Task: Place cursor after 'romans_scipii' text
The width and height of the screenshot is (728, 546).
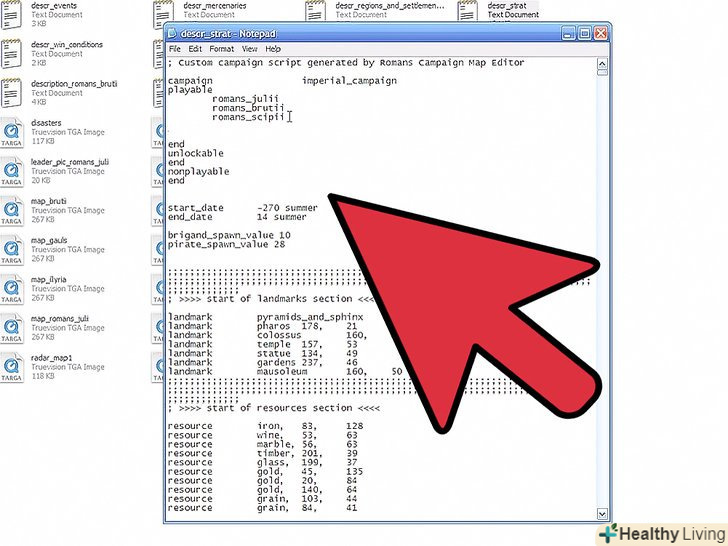Action: click(x=286, y=117)
